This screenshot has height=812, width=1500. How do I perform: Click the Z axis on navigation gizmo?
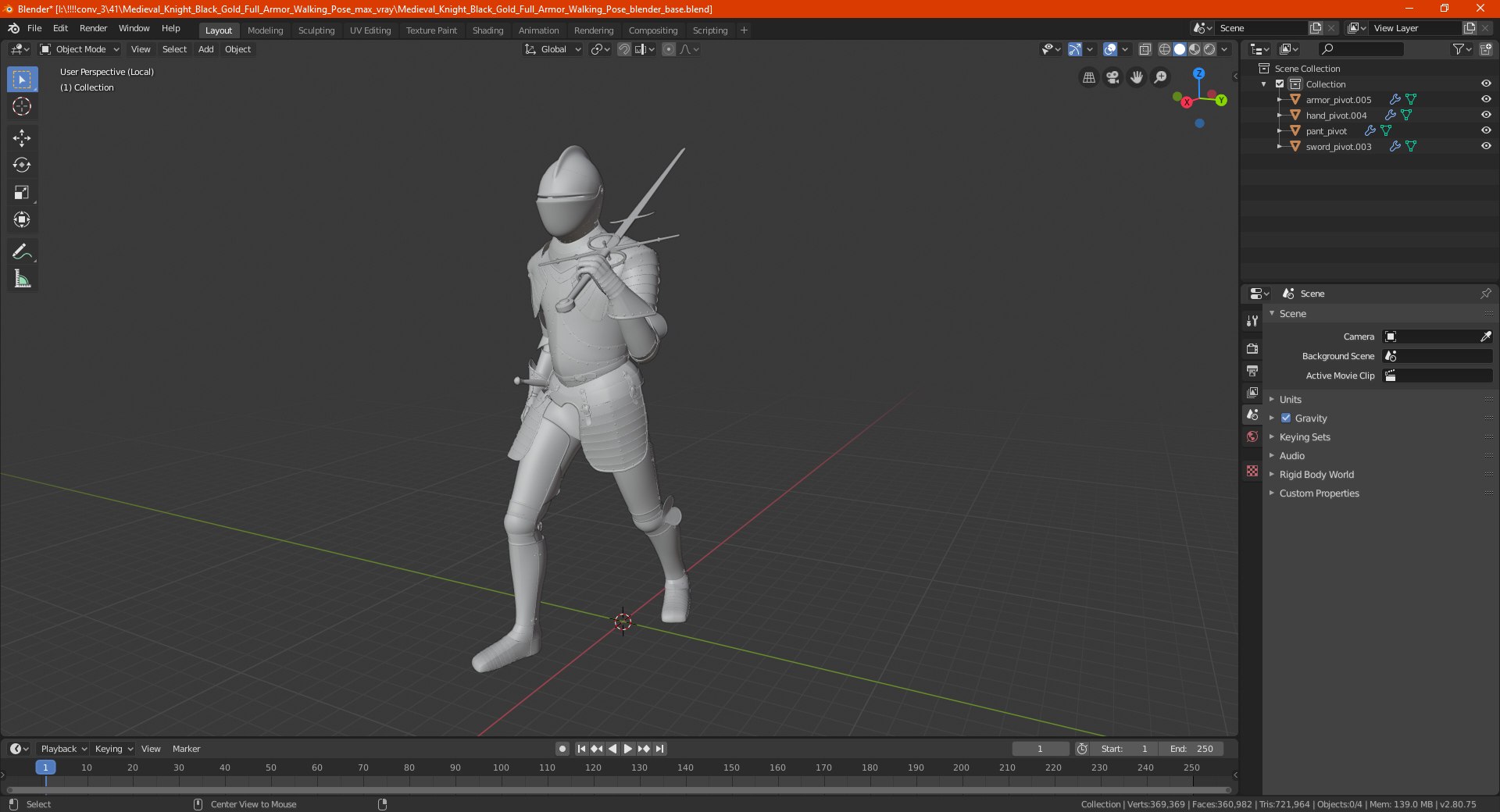pos(1198,73)
